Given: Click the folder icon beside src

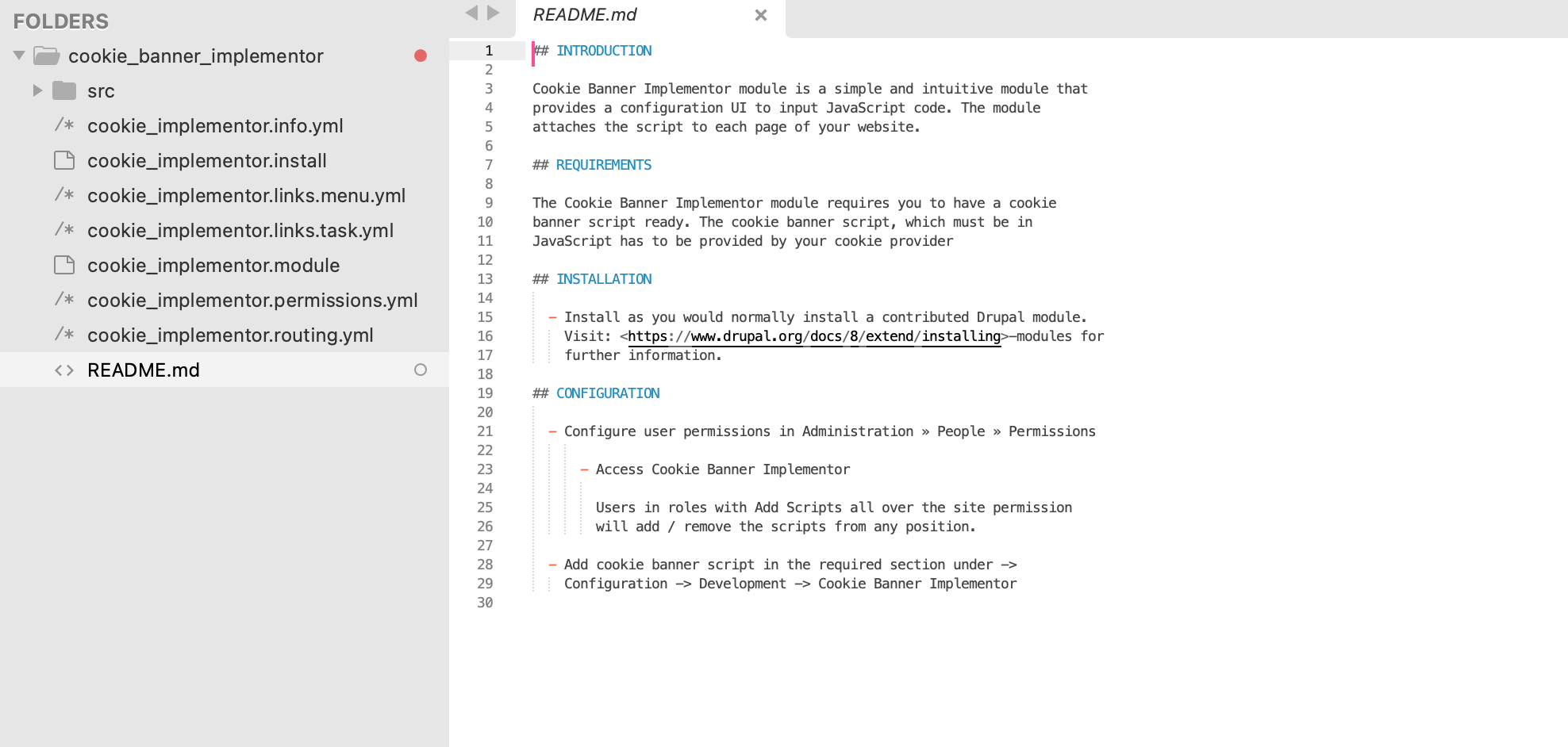Looking at the screenshot, I should (x=65, y=90).
